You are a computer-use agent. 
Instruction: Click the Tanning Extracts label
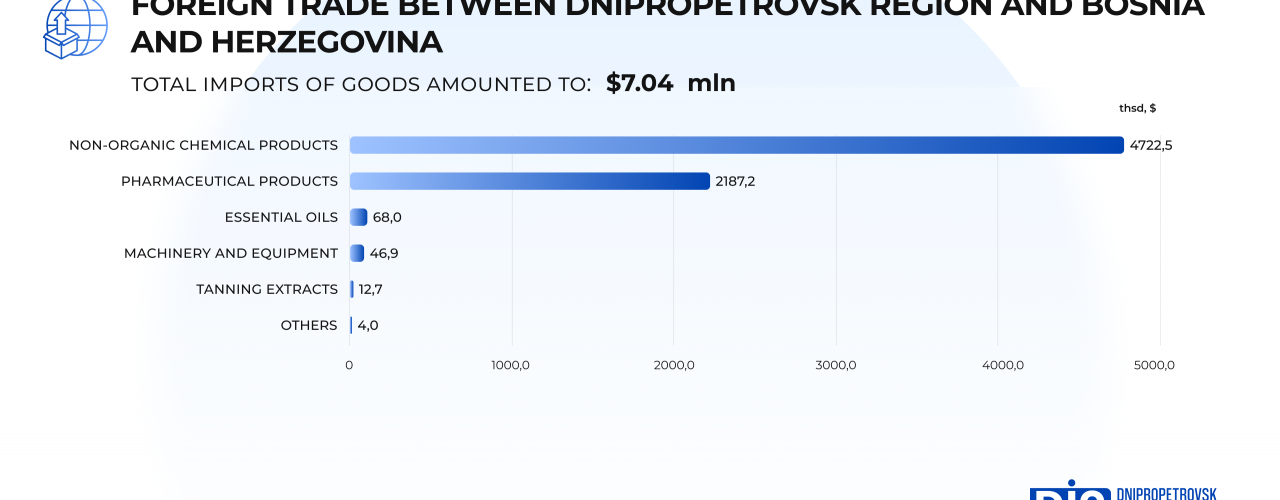(x=267, y=289)
